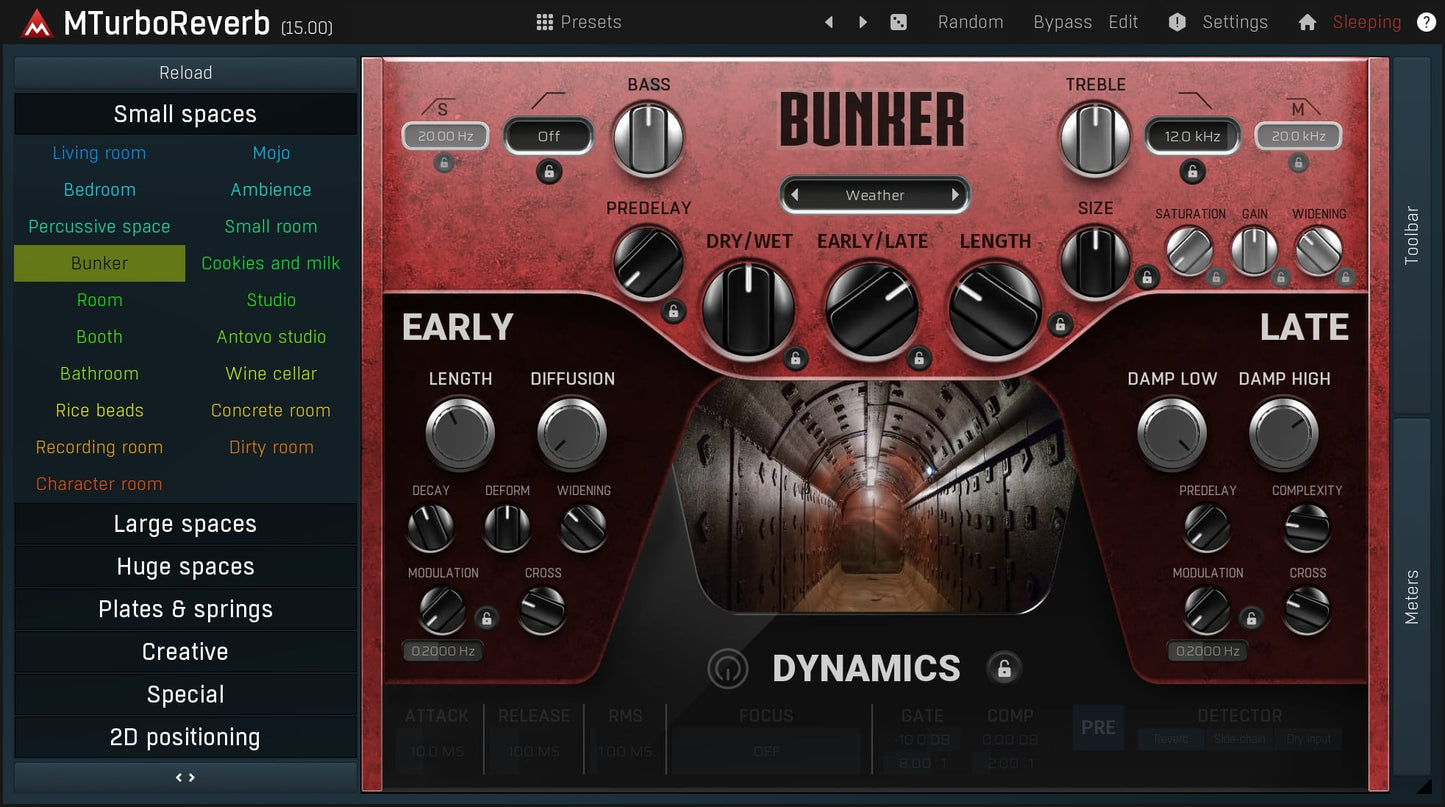The width and height of the screenshot is (1445, 807).
Task: Click the left arrow at the preset list bottom
Action: pyautogui.click(x=179, y=776)
